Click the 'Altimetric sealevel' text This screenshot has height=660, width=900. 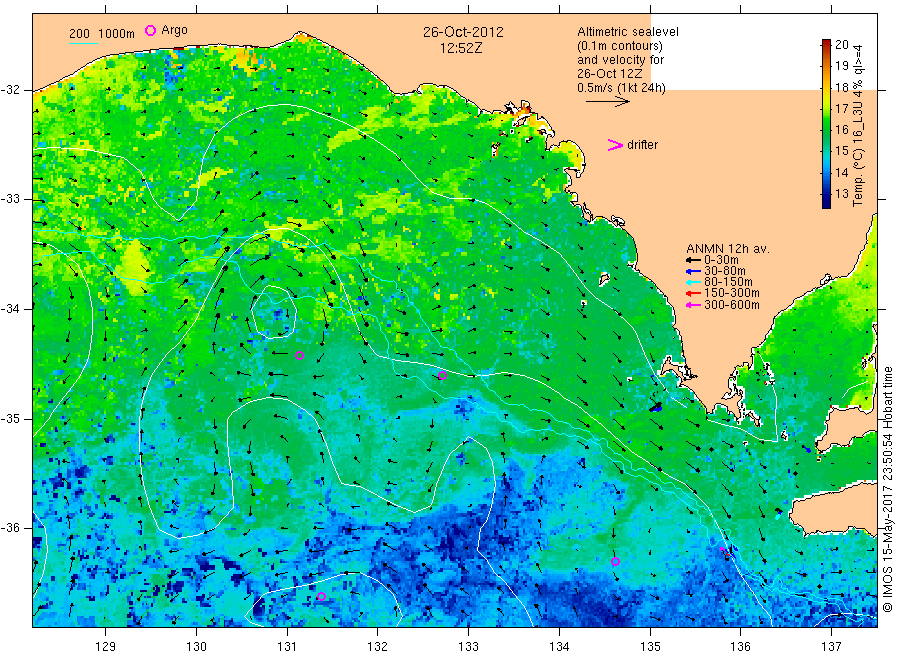click(628, 32)
